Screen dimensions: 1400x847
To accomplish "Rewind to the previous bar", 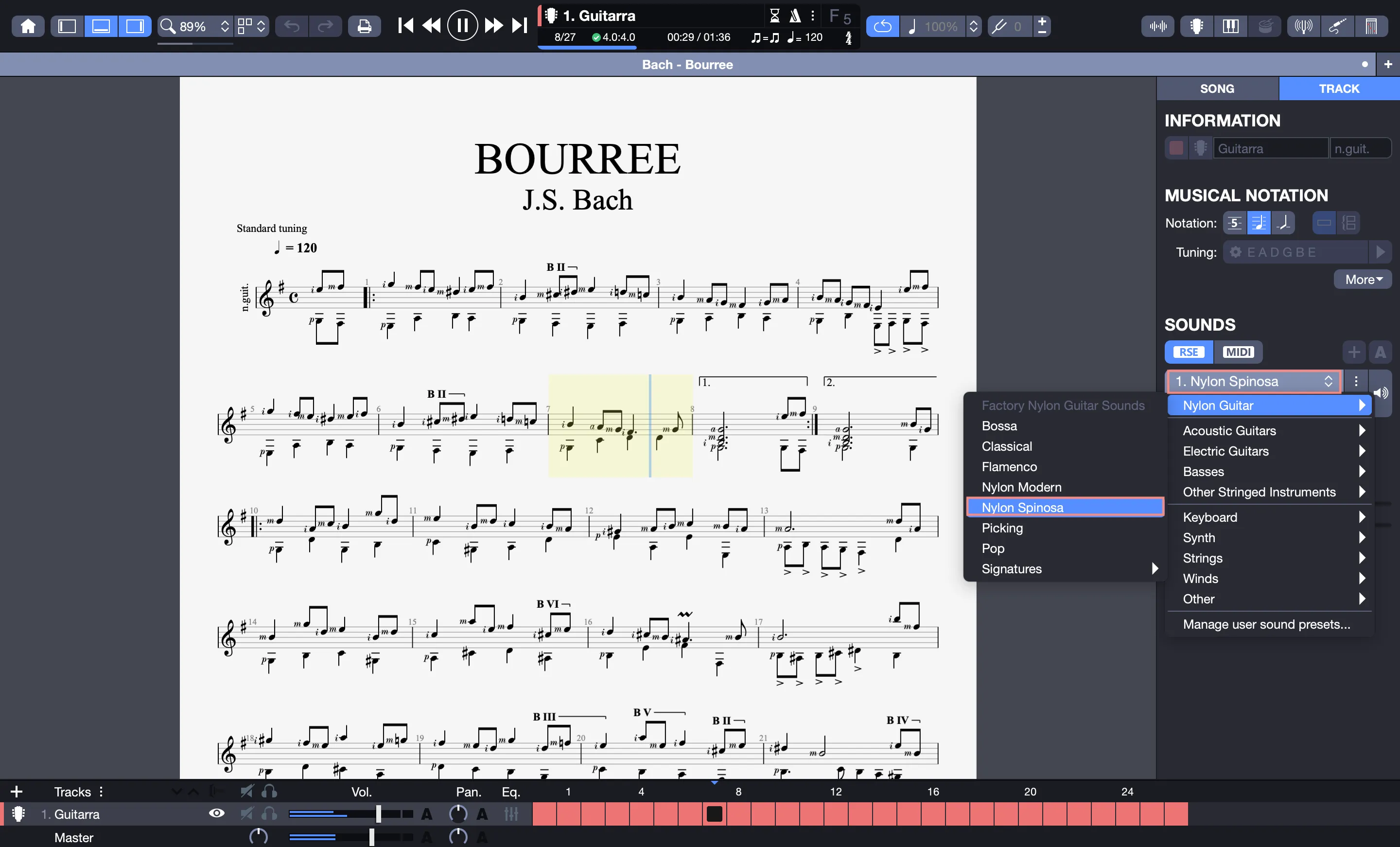I will pos(432,26).
